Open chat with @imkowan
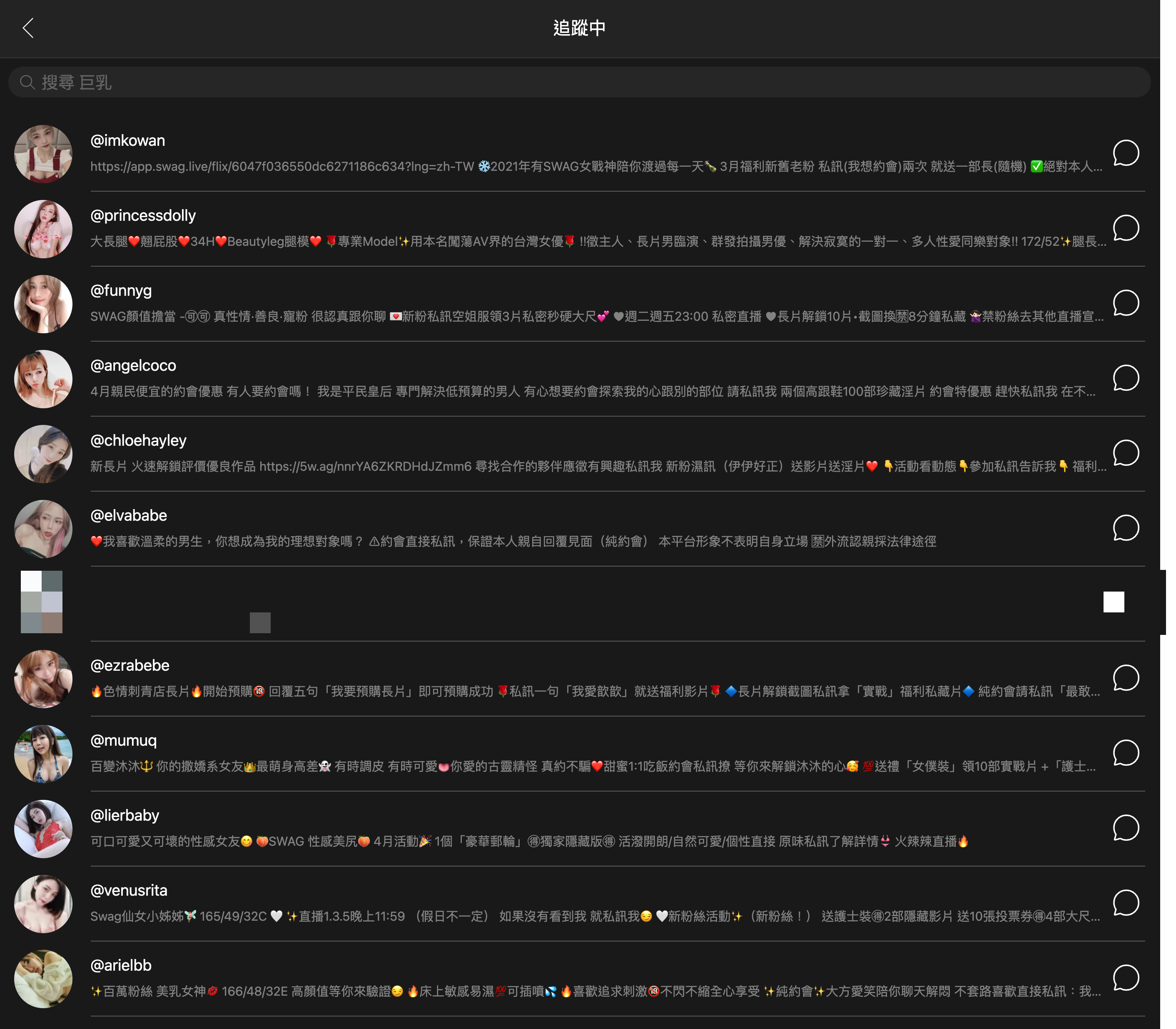 click(1126, 153)
